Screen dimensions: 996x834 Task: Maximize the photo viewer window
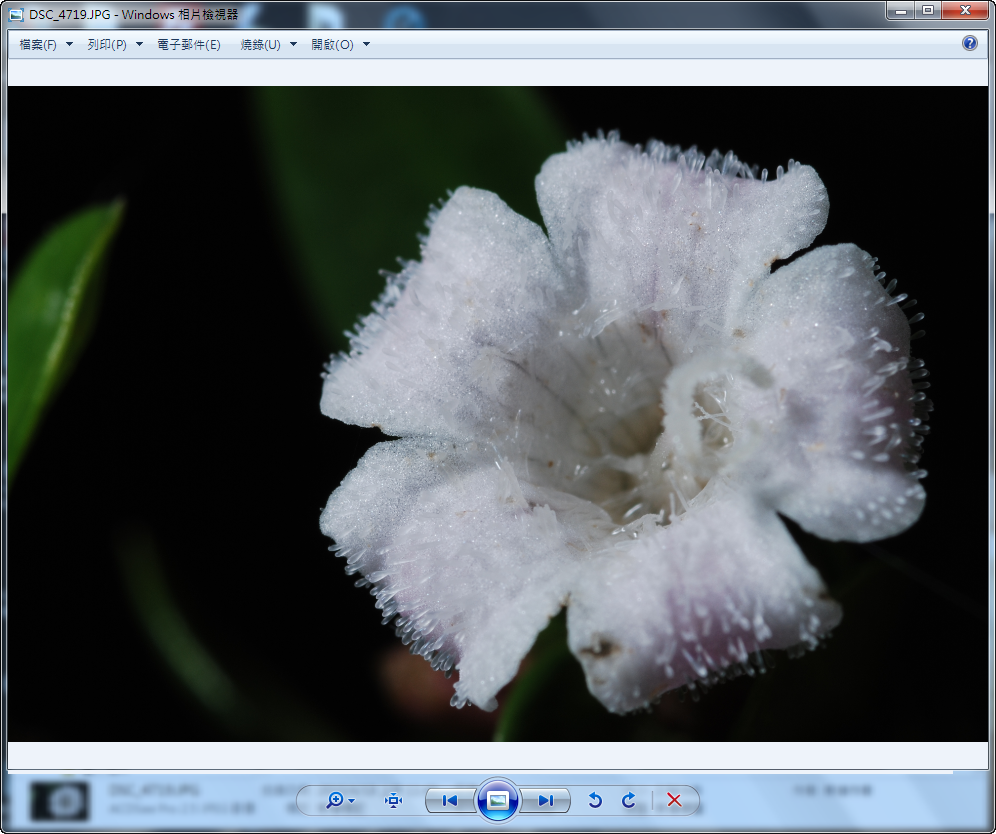pos(927,10)
